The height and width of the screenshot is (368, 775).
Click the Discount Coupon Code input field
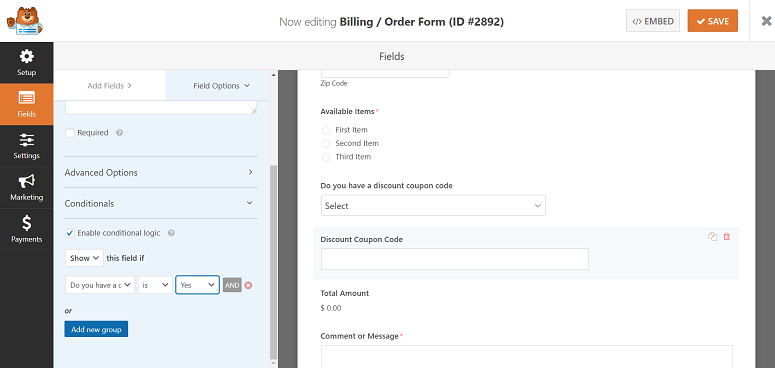pyautogui.click(x=455, y=259)
